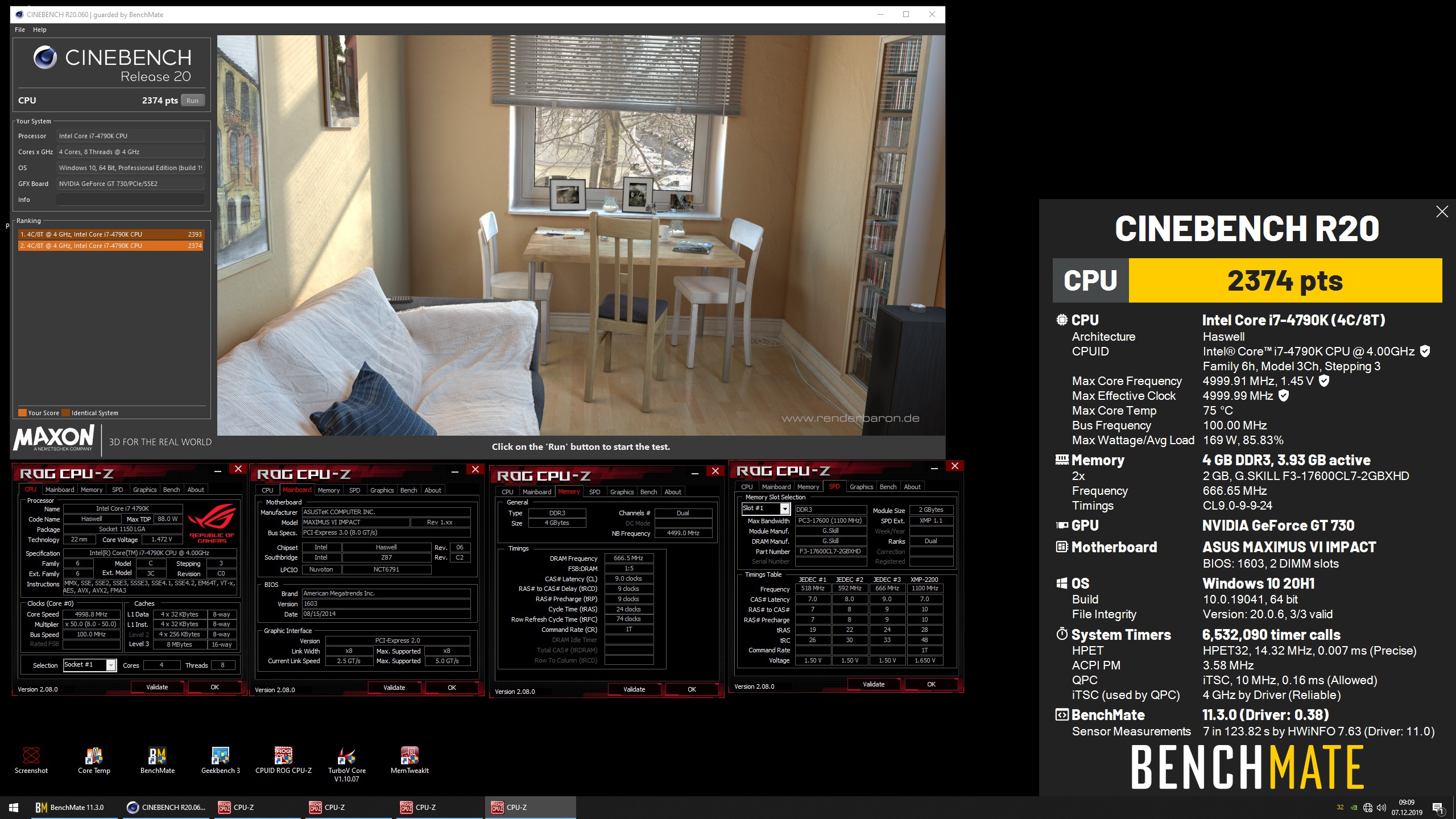The image size is (1456, 819).
Task: Open About tab in CPU-Z SPD window
Action: (x=912, y=487)
